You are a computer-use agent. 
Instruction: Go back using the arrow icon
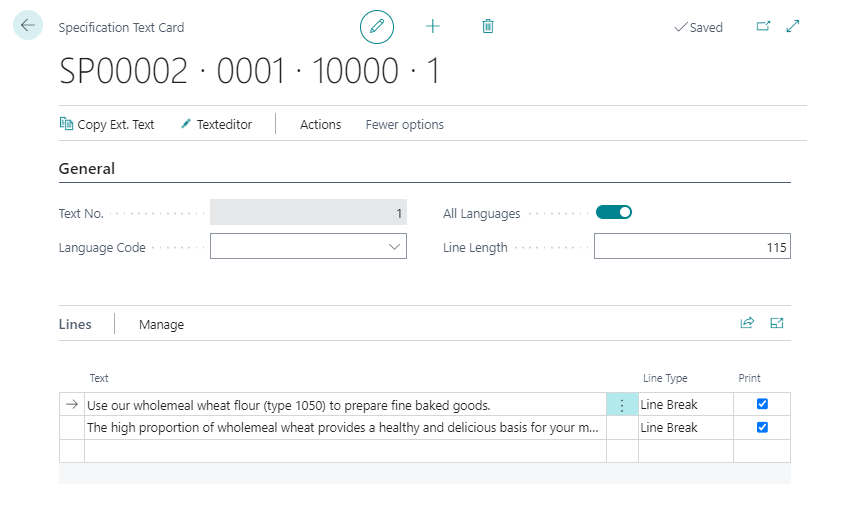[28, 25]
